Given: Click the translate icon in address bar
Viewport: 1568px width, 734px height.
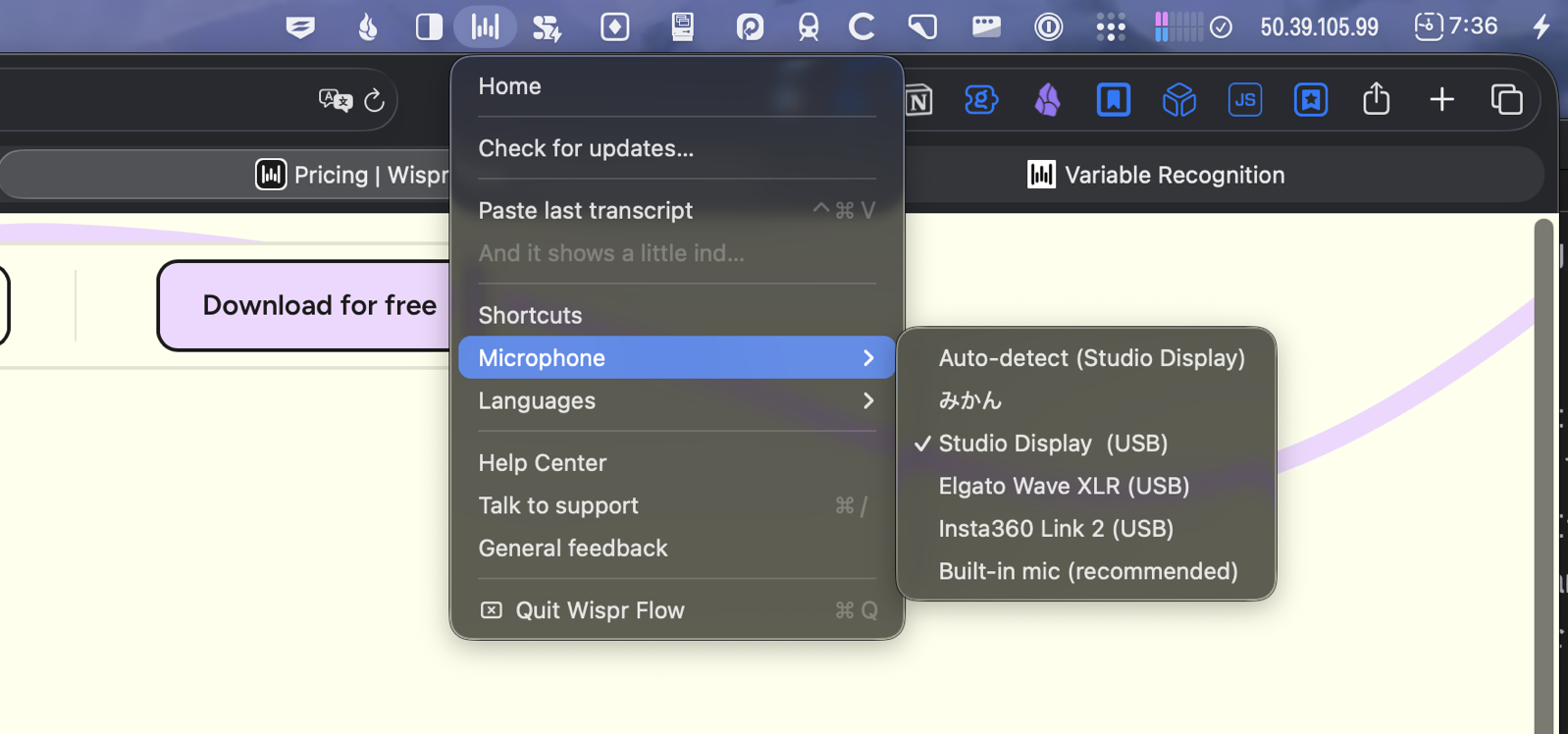Looking at the screenshot, I should point(336,100).
